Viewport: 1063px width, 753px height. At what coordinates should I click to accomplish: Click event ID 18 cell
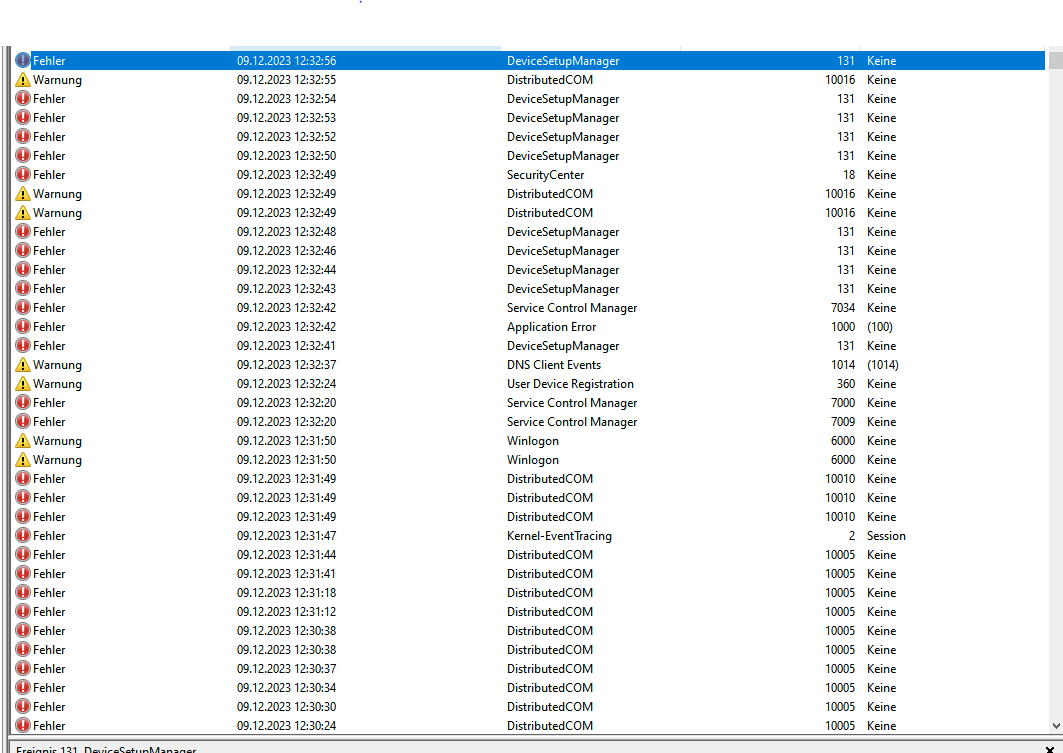(849, 174)
